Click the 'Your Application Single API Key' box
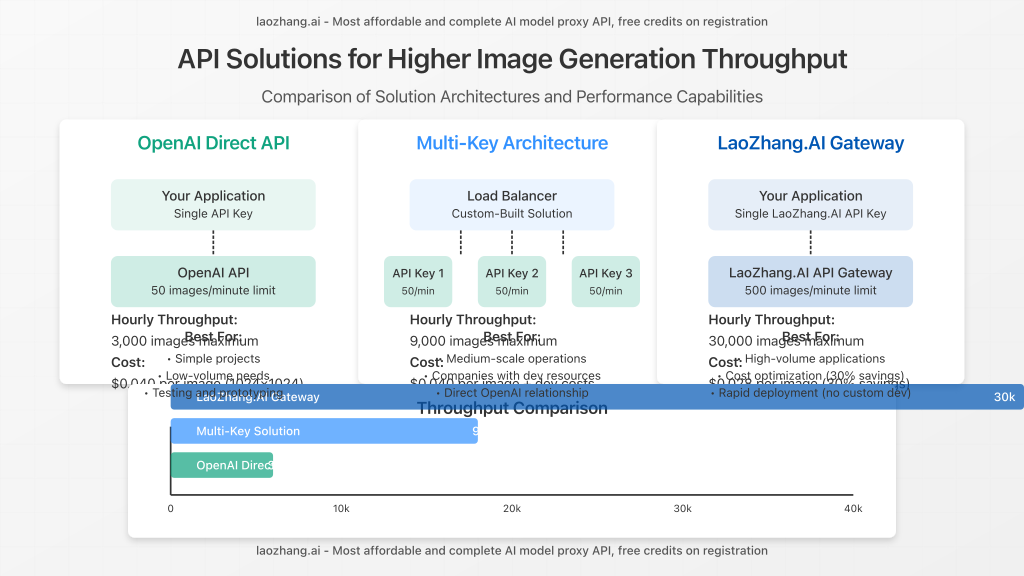This screenshot has width=1024, height=576. (214, 204)
